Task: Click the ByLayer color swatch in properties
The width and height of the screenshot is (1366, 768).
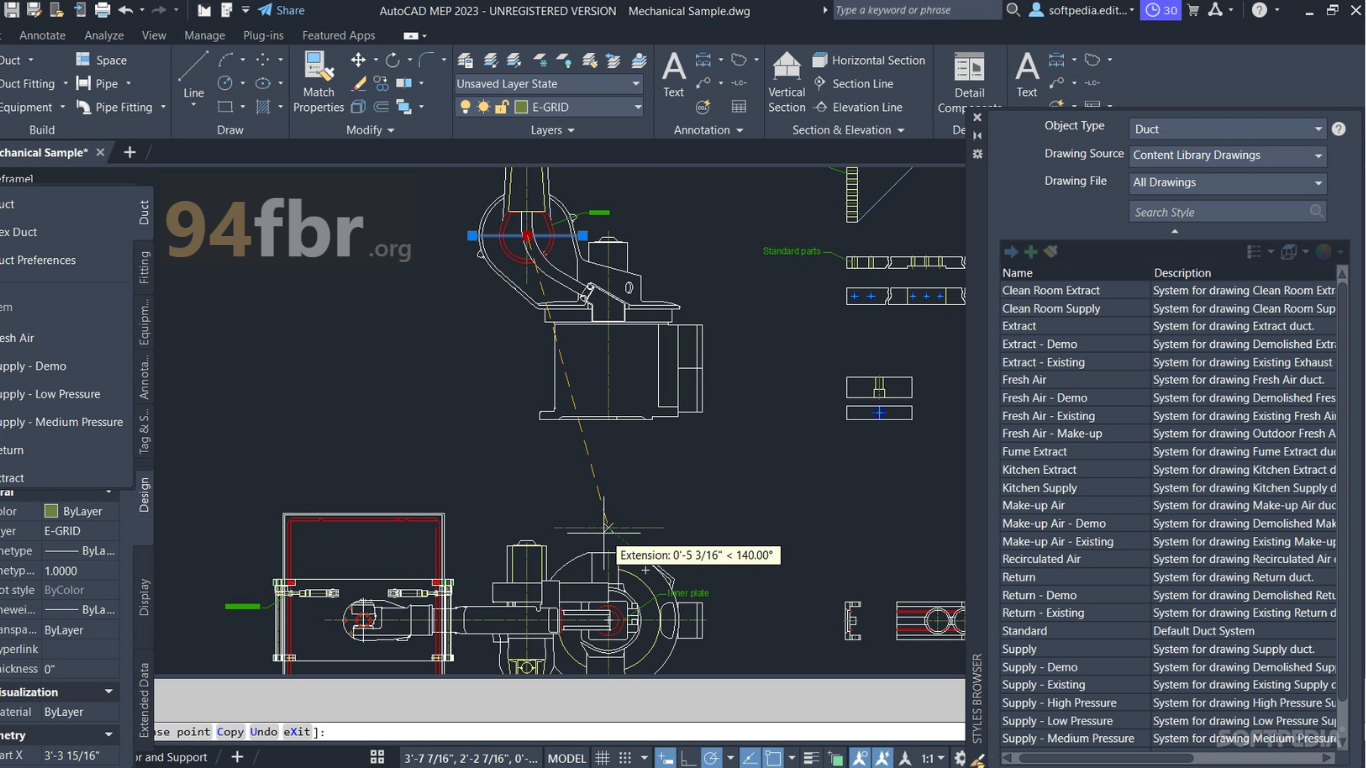Action: 51,511
